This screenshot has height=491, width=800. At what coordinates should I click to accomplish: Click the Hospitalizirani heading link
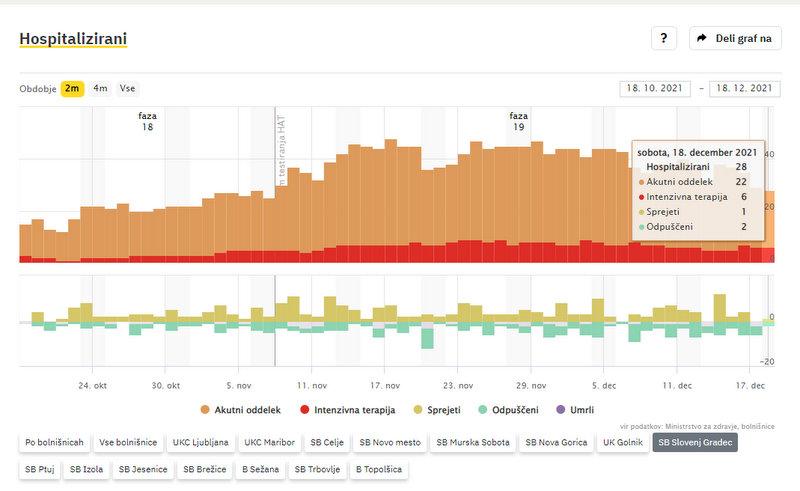(73, 39)
